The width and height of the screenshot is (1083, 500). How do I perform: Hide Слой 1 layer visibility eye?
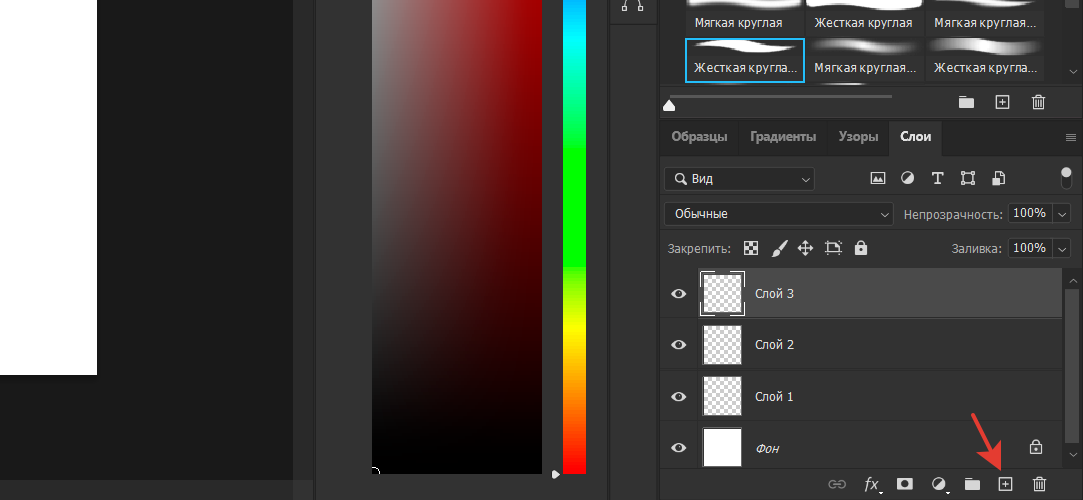(x=679, y=396)
